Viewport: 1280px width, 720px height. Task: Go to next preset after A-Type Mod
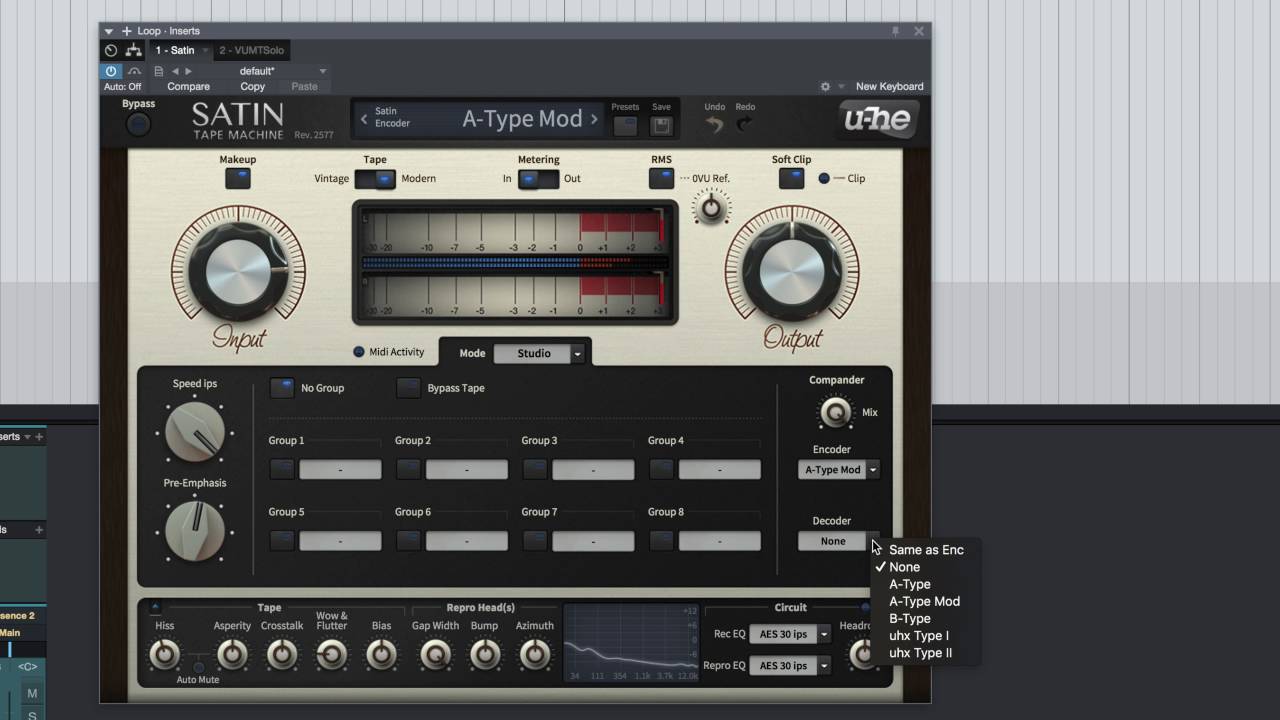pos(594,119)
